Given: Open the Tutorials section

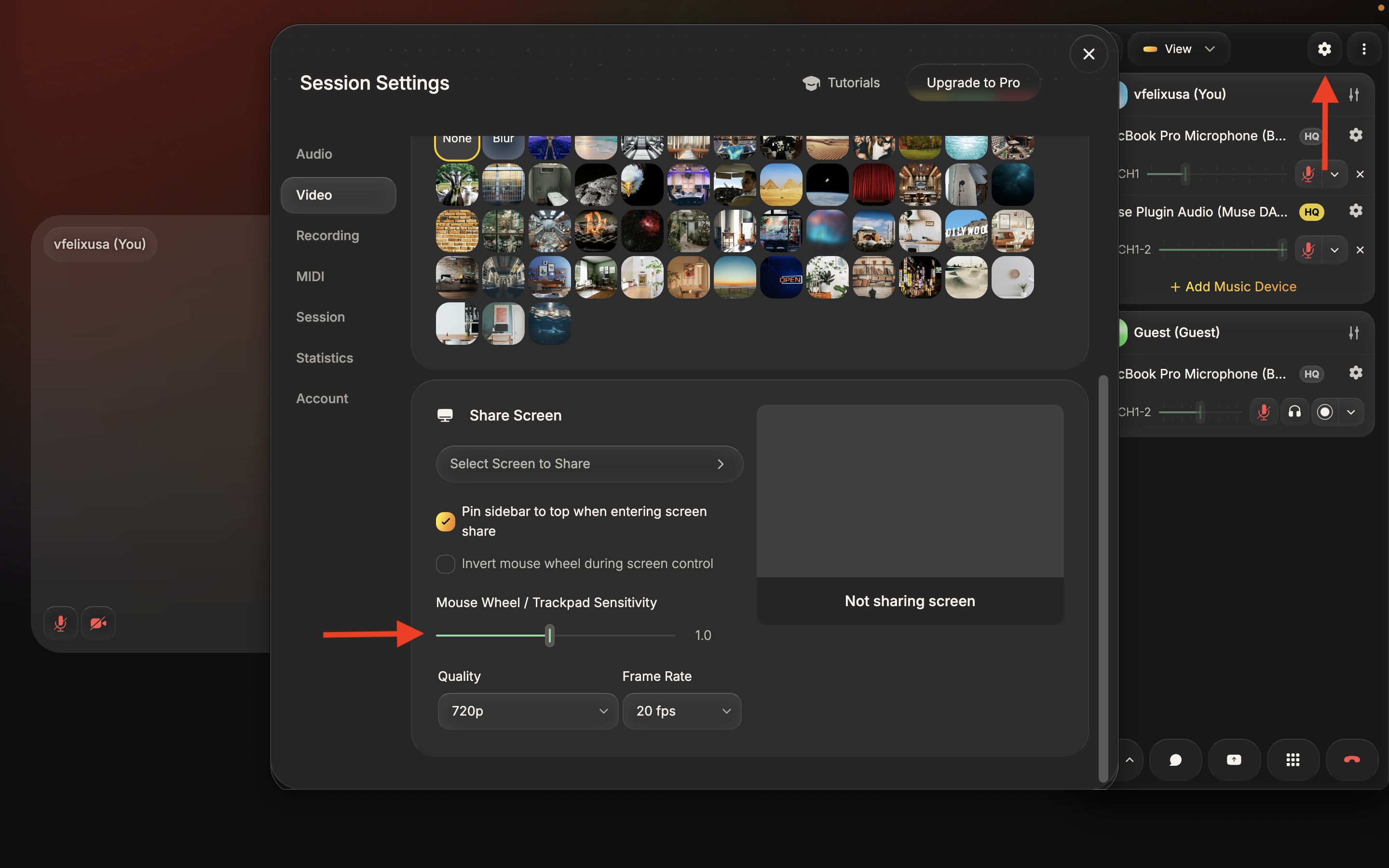Looking at the screenshot, I should pos(842,82).
